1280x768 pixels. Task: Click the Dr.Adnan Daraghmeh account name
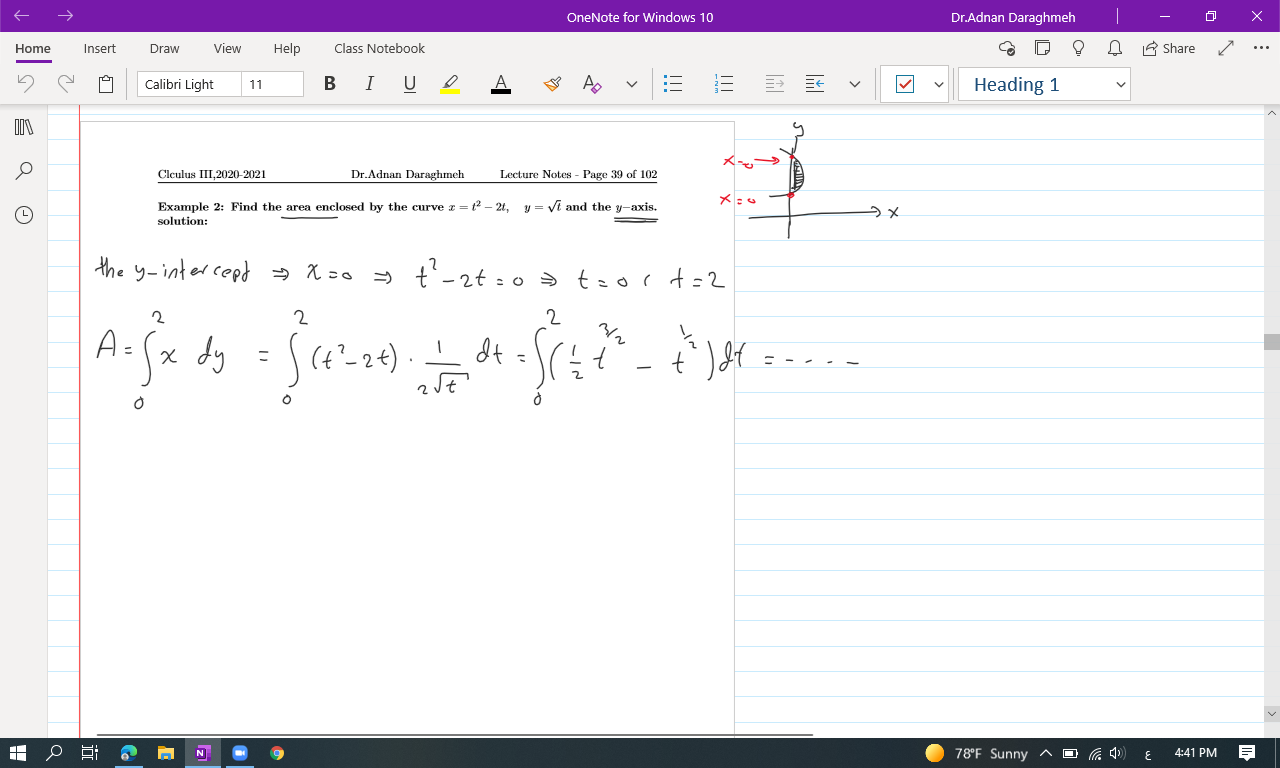pyautogui.click(x=1013, y=17)
